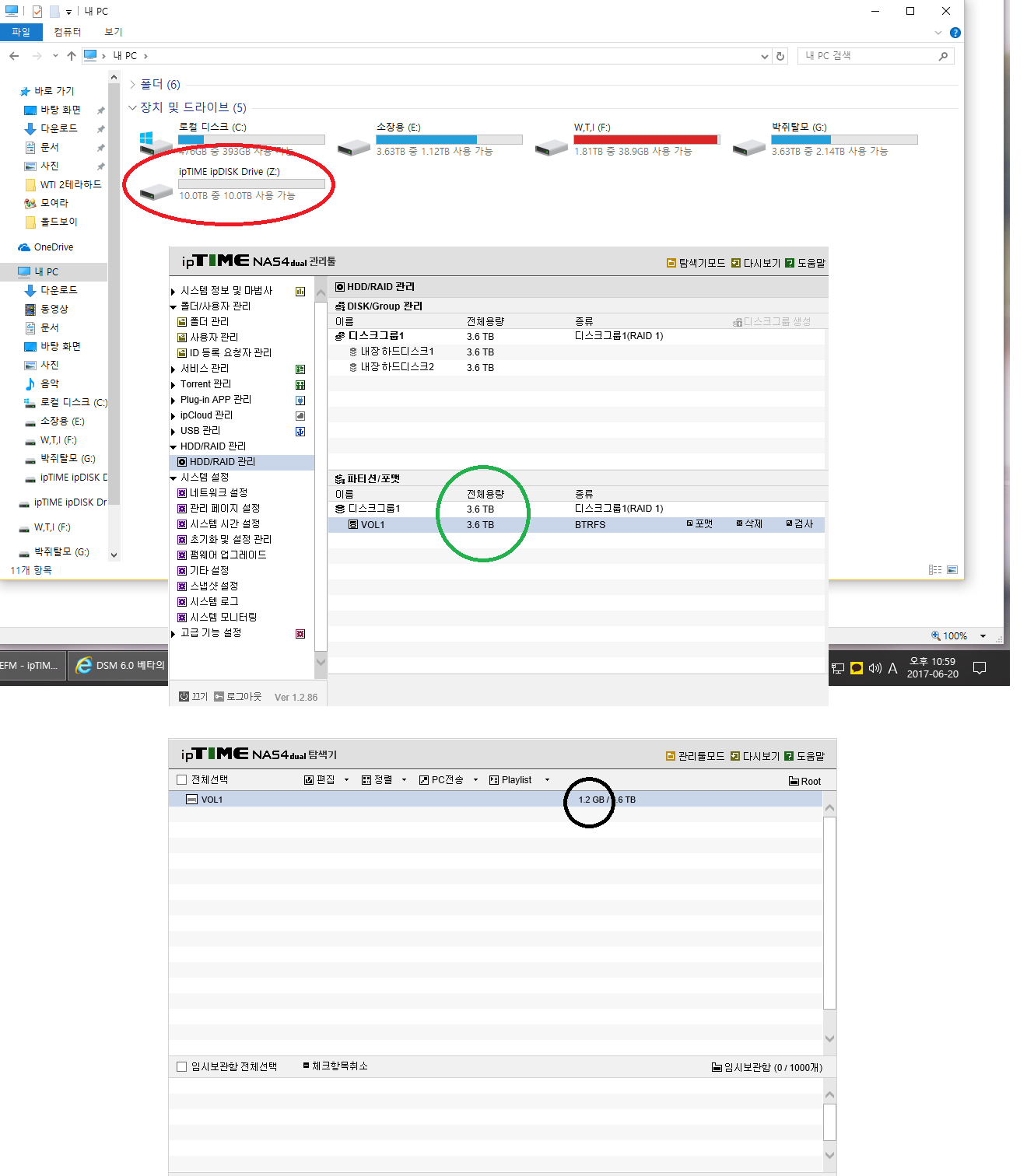This screenshot has width=1027, height=1176.
Task: Open the 파일 ribbon tab
Action: click(21, 32)
